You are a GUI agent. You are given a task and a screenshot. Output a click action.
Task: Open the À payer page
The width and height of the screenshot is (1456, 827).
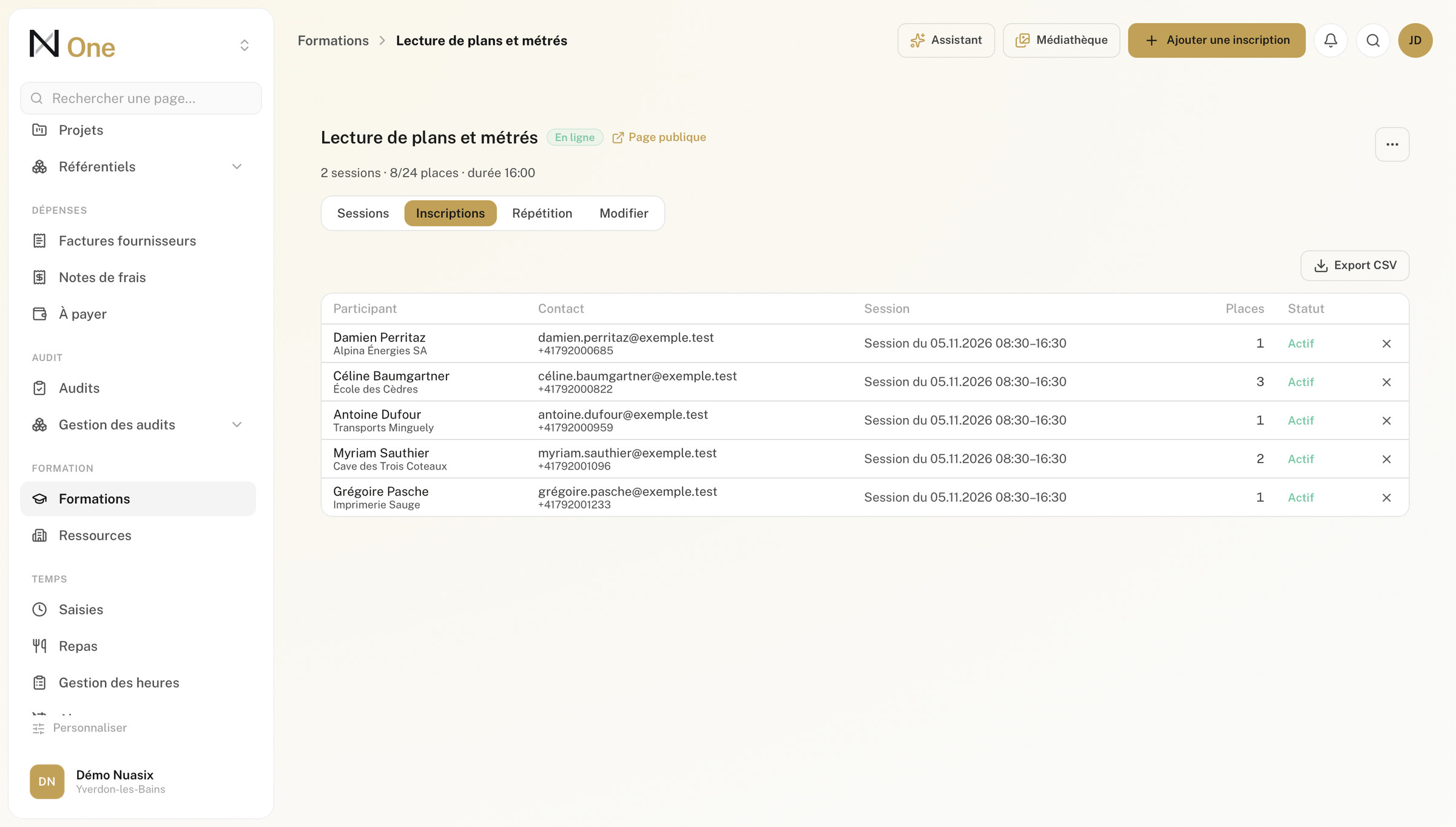[138, 314]
